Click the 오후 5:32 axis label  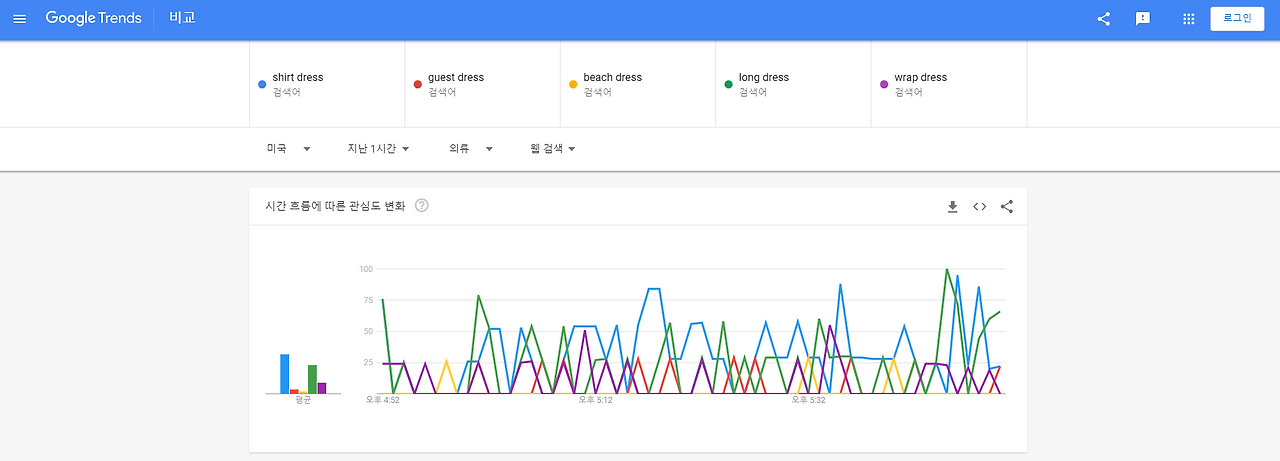809,400
